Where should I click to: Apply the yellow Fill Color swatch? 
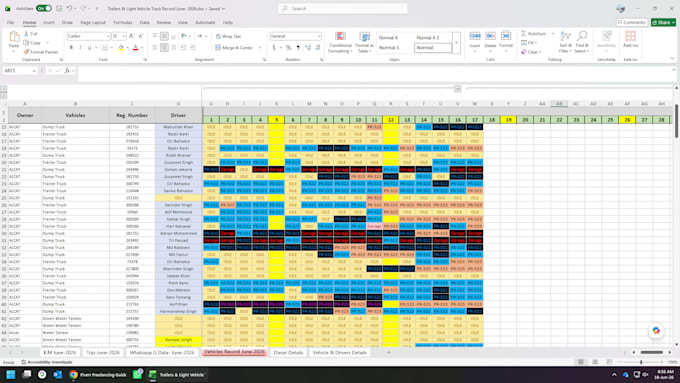pyautogui.click(x=121, y=47)
